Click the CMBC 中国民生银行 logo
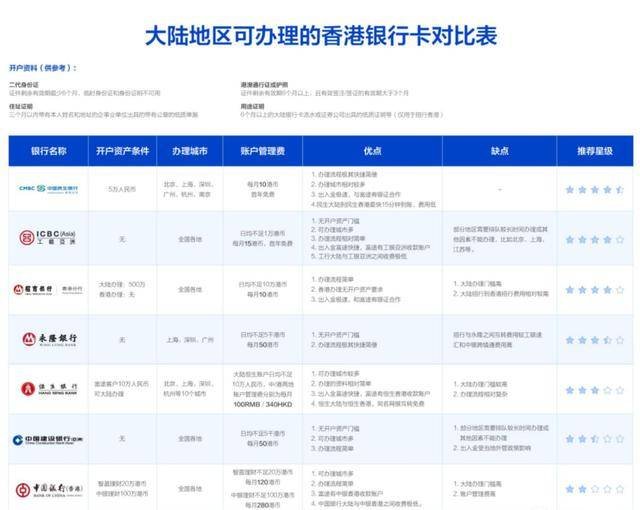The image size is (640, 510). (48, 188)
